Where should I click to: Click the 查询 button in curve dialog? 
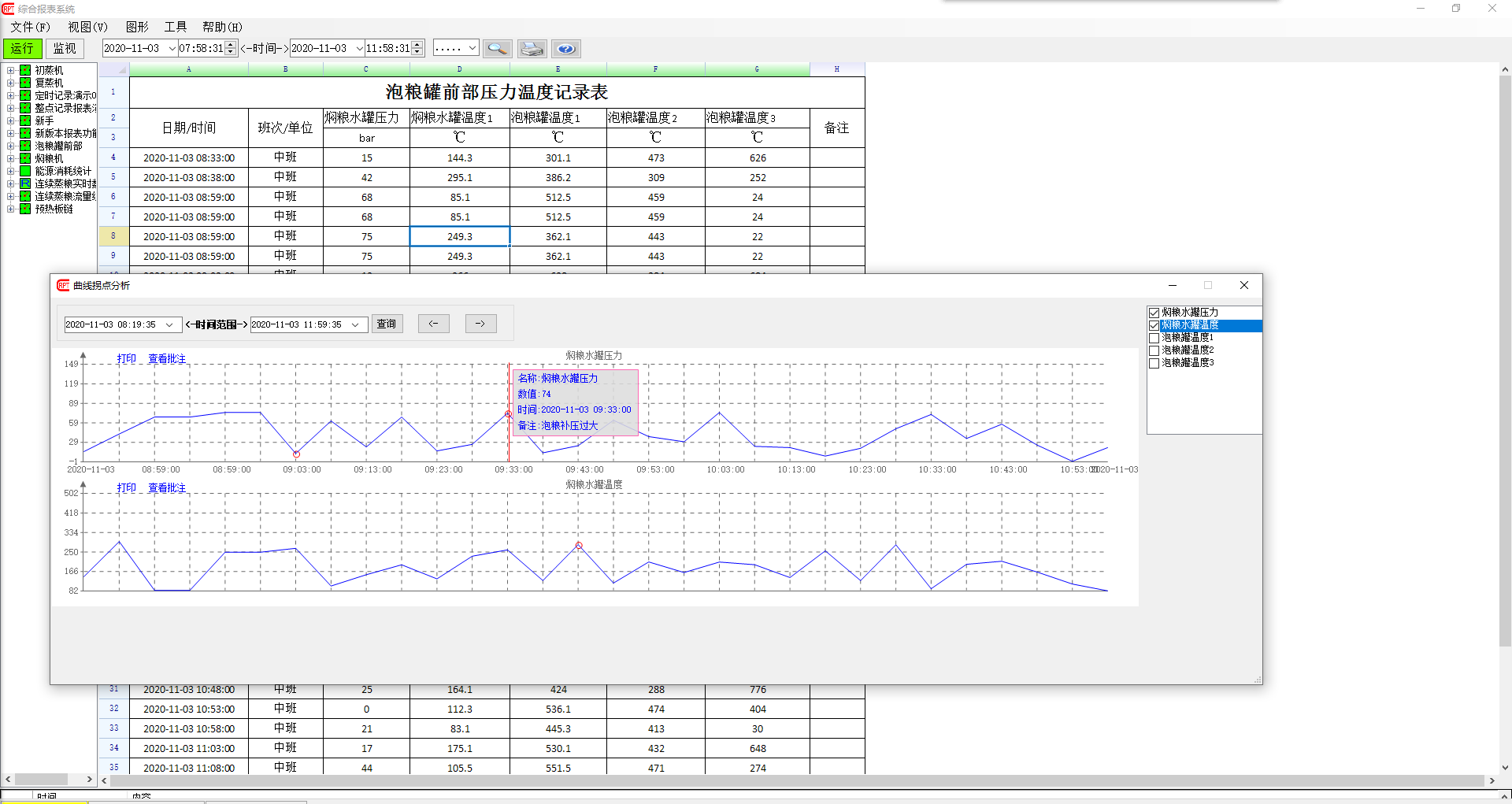pos(387,324)
